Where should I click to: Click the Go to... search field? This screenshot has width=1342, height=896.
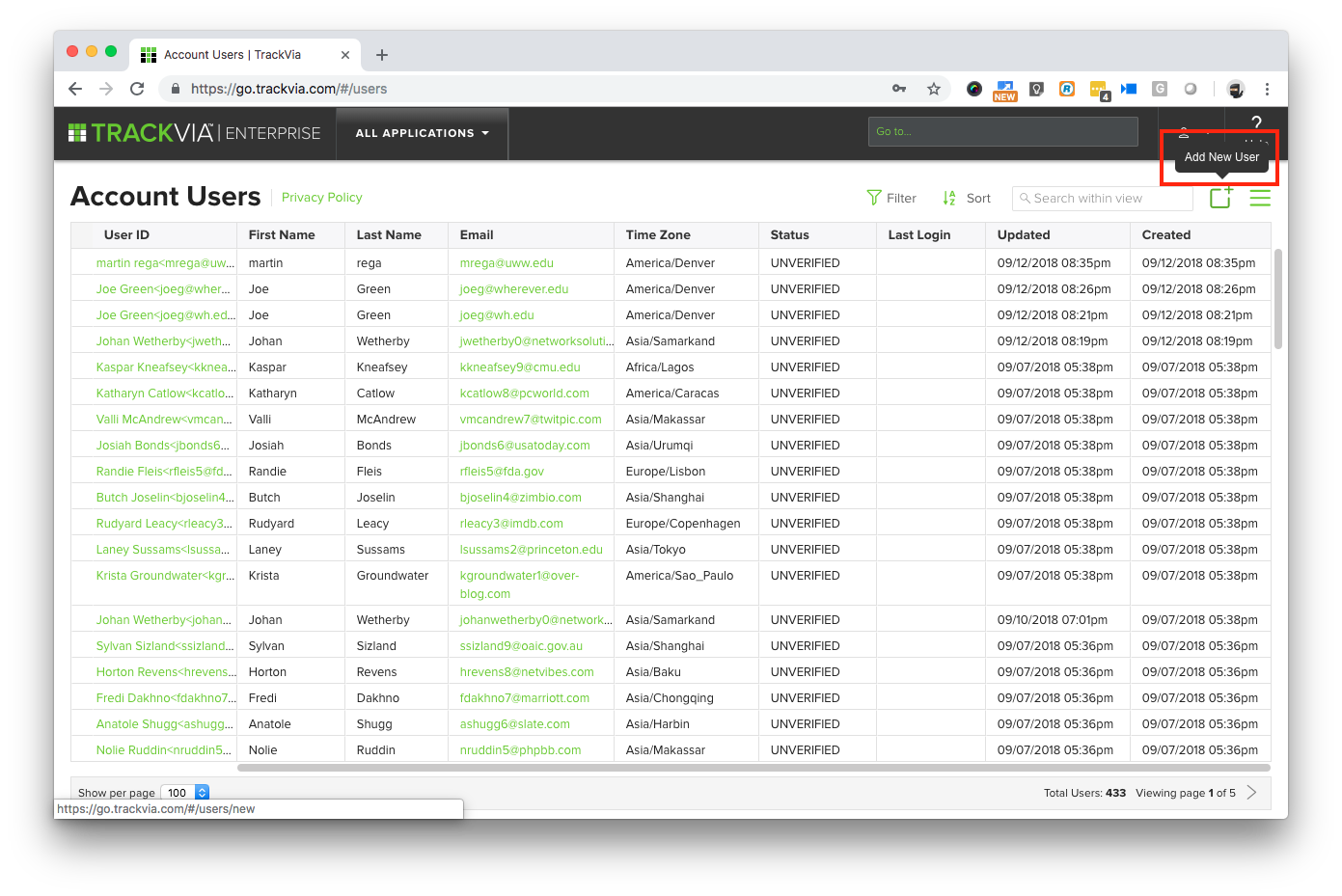point(1002,131)
